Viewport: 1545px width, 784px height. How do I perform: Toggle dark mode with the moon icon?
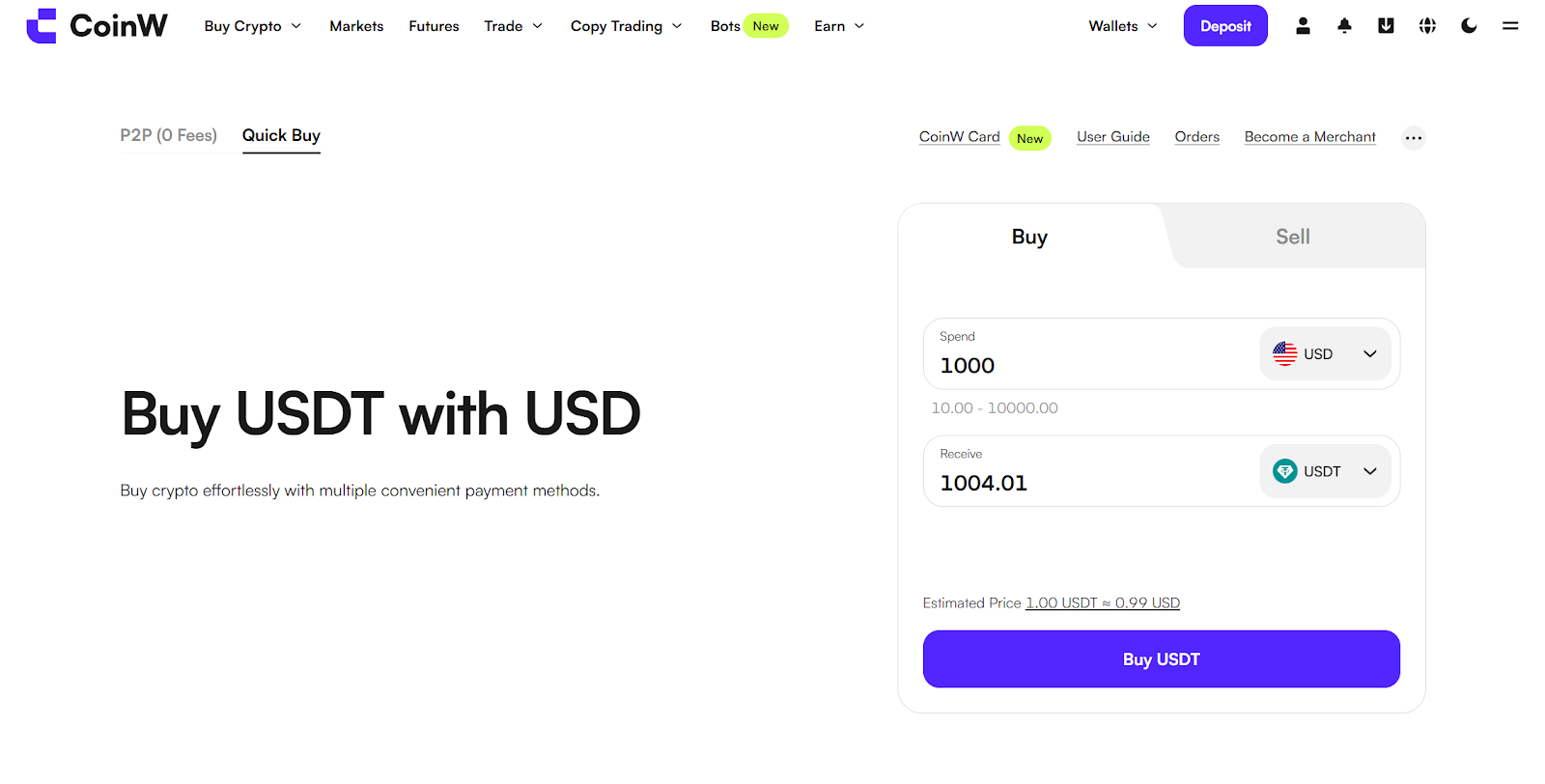(x=1469, y=26)
